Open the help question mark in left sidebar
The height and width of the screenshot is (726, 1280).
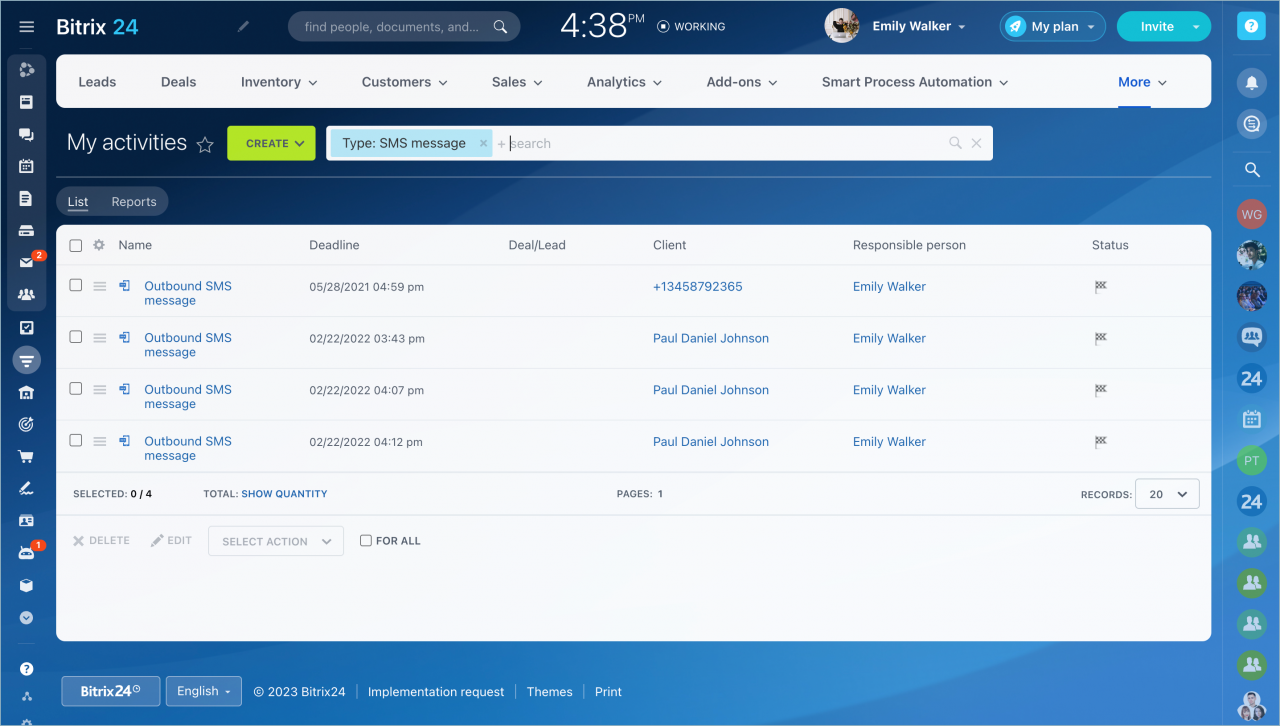pyautogui.click(x=27, y=669)
